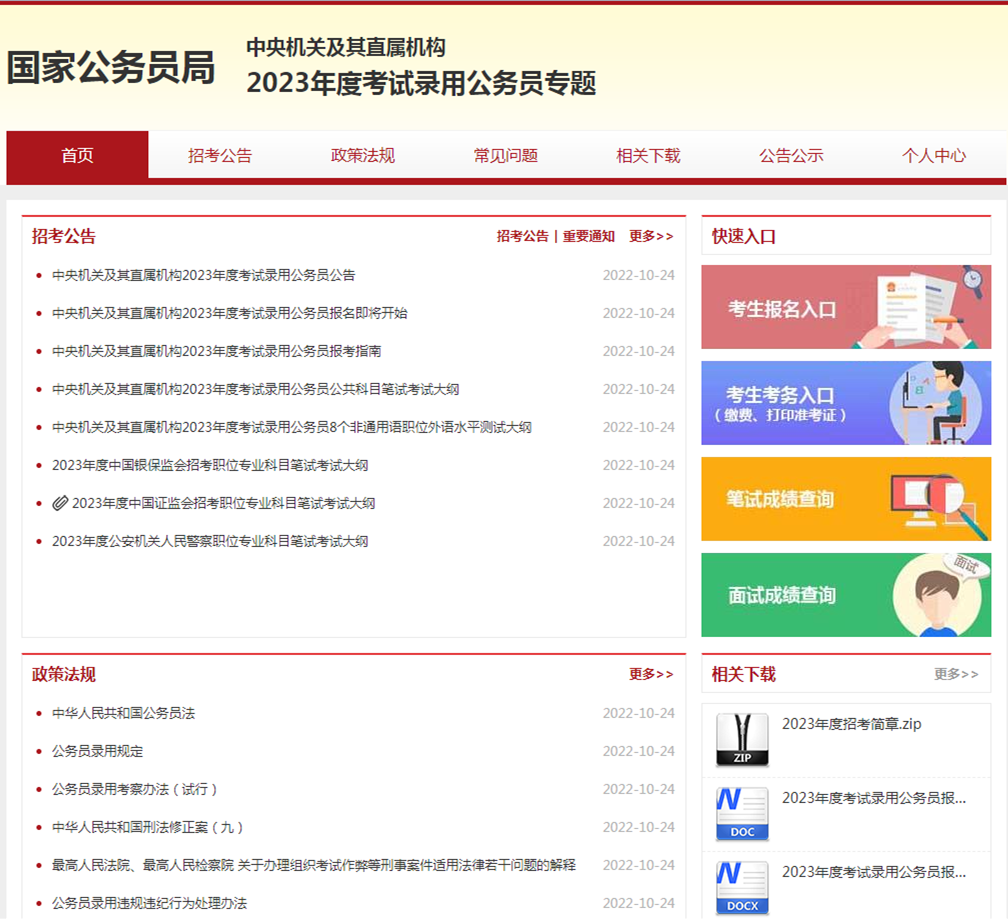Switch to the 政策法规 tab

364,155
